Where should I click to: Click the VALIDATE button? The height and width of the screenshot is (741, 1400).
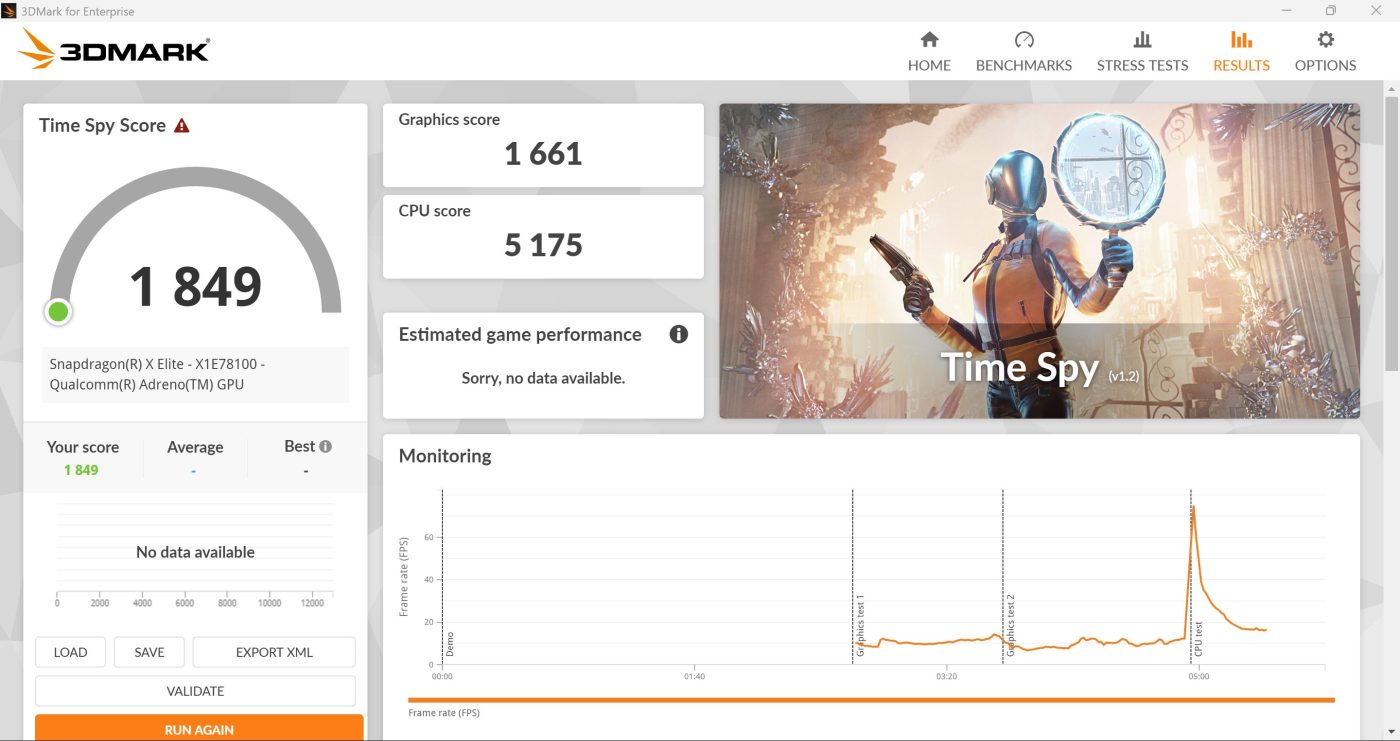[195, 691]
